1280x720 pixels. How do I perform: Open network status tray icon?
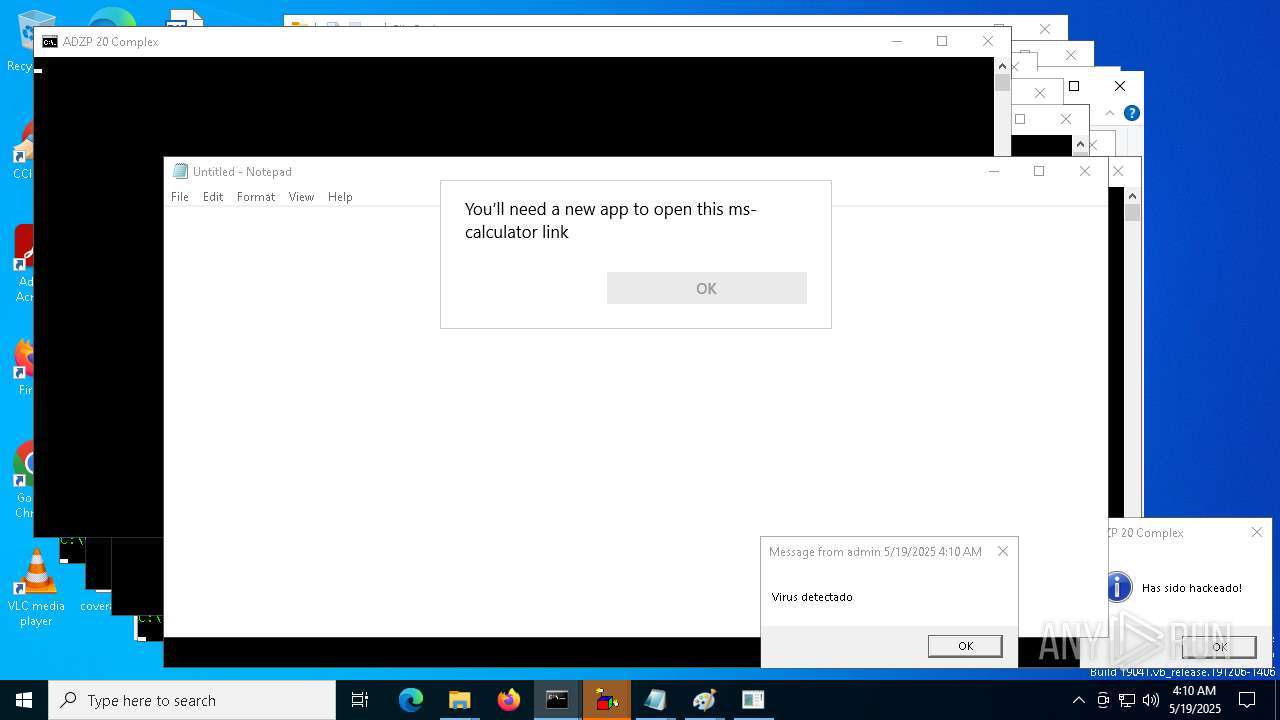pyautogui.click(x=1127, y=700)
